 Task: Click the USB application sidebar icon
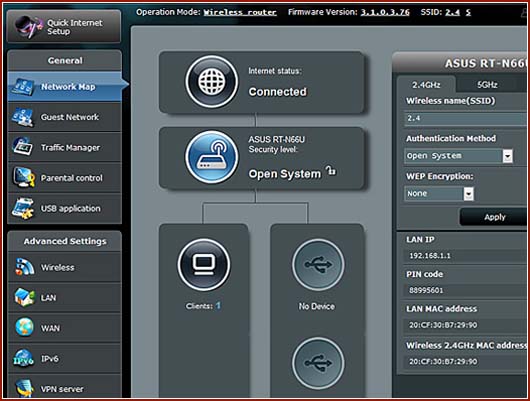click(x=23, y=208)
